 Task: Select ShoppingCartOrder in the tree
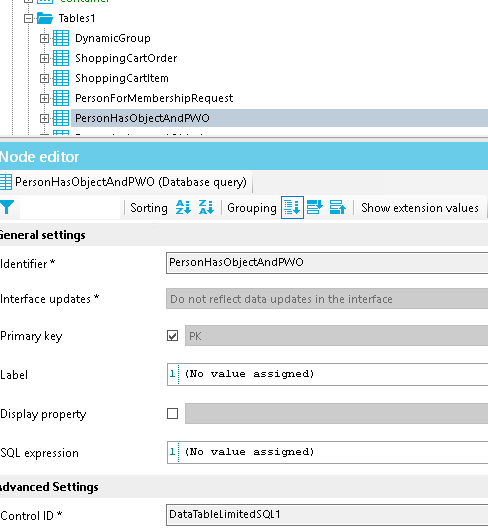126,58
